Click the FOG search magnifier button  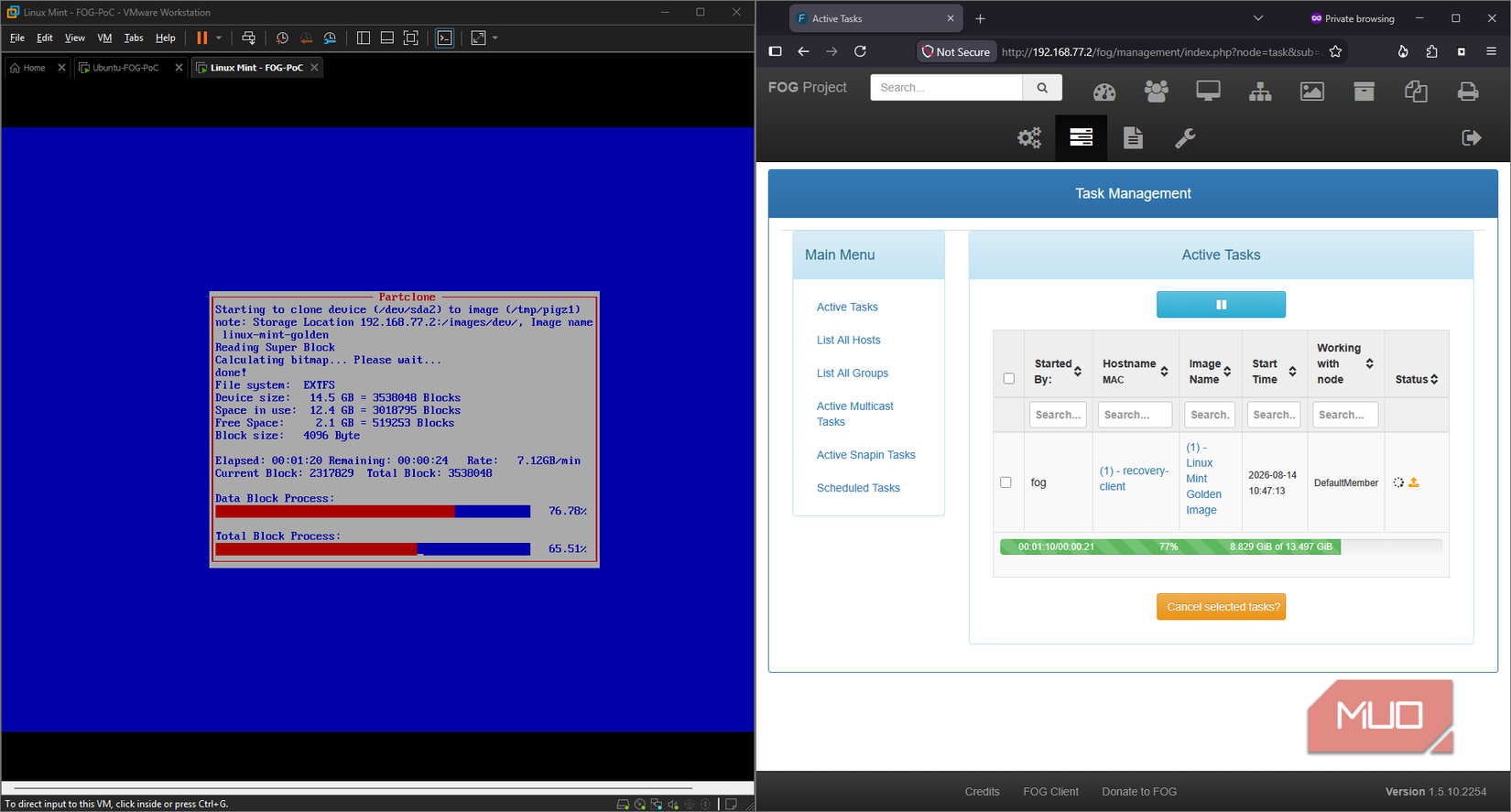coord(1042,87)
